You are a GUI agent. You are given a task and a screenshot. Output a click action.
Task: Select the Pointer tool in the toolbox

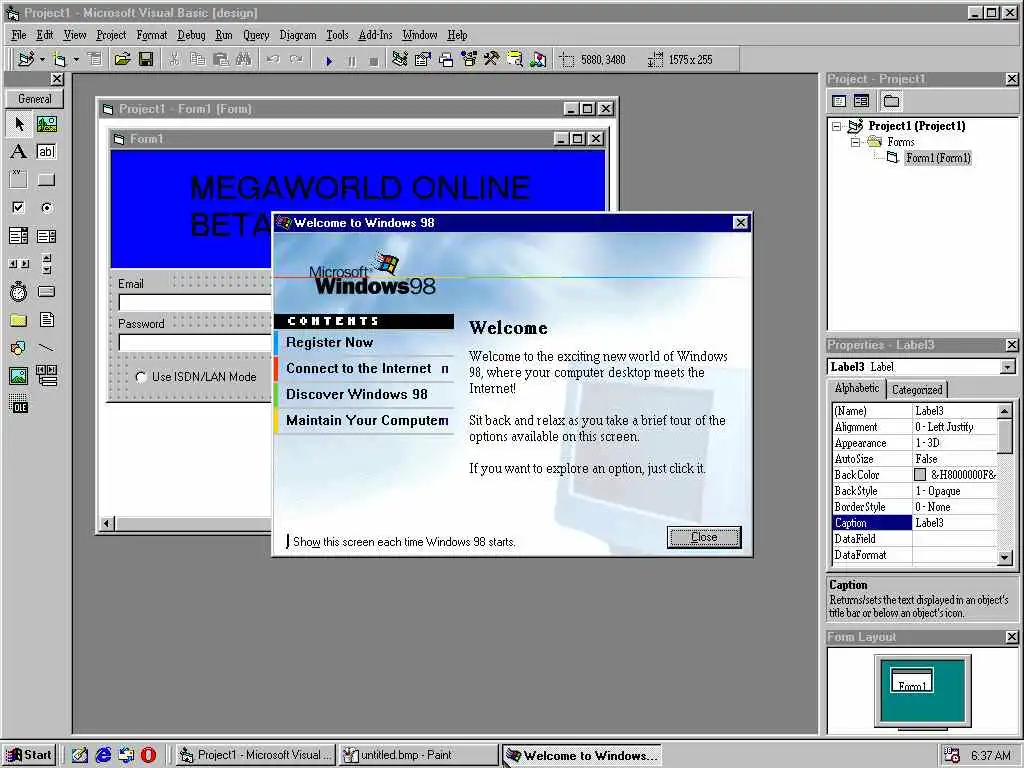tap(18, 123)
